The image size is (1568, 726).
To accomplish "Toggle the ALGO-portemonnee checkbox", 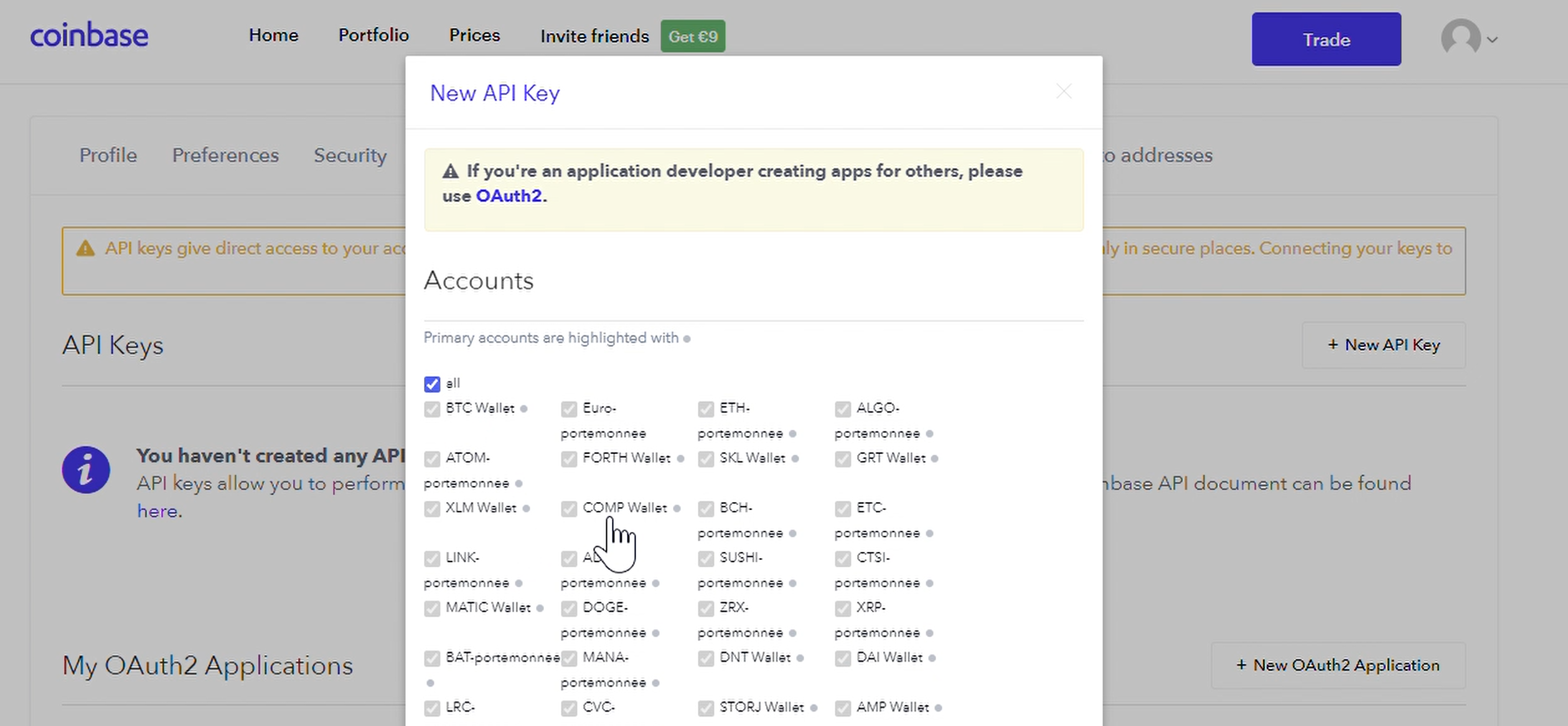I will click(x=843, y=409).
